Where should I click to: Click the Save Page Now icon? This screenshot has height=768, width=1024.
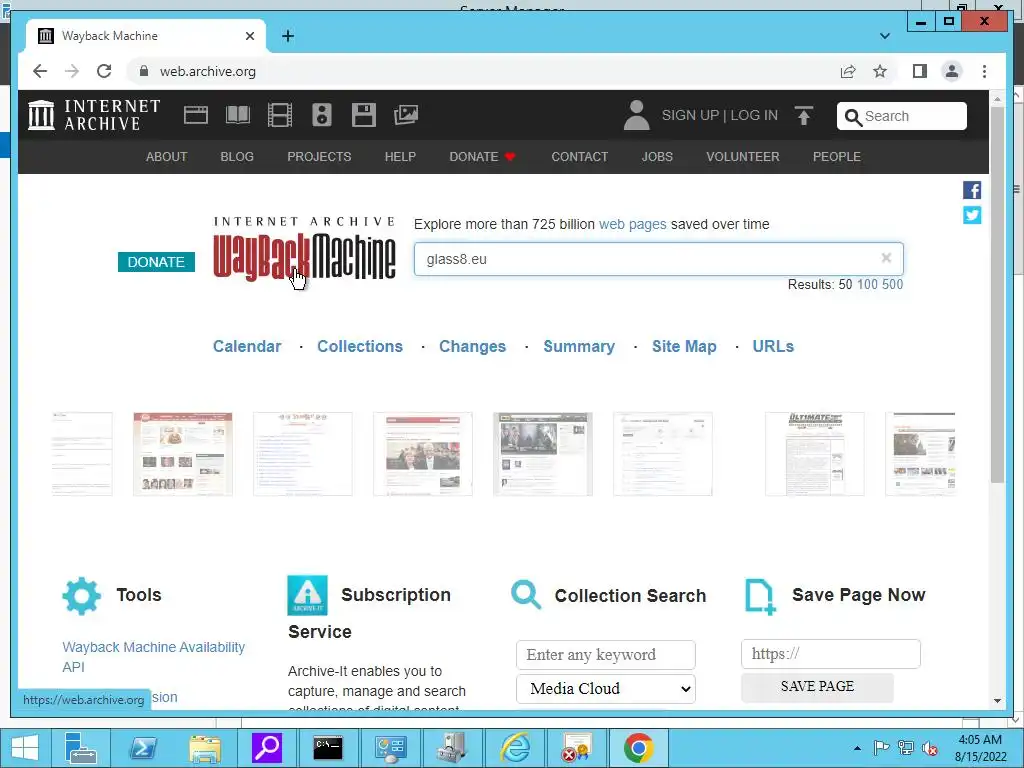[760, 596]
